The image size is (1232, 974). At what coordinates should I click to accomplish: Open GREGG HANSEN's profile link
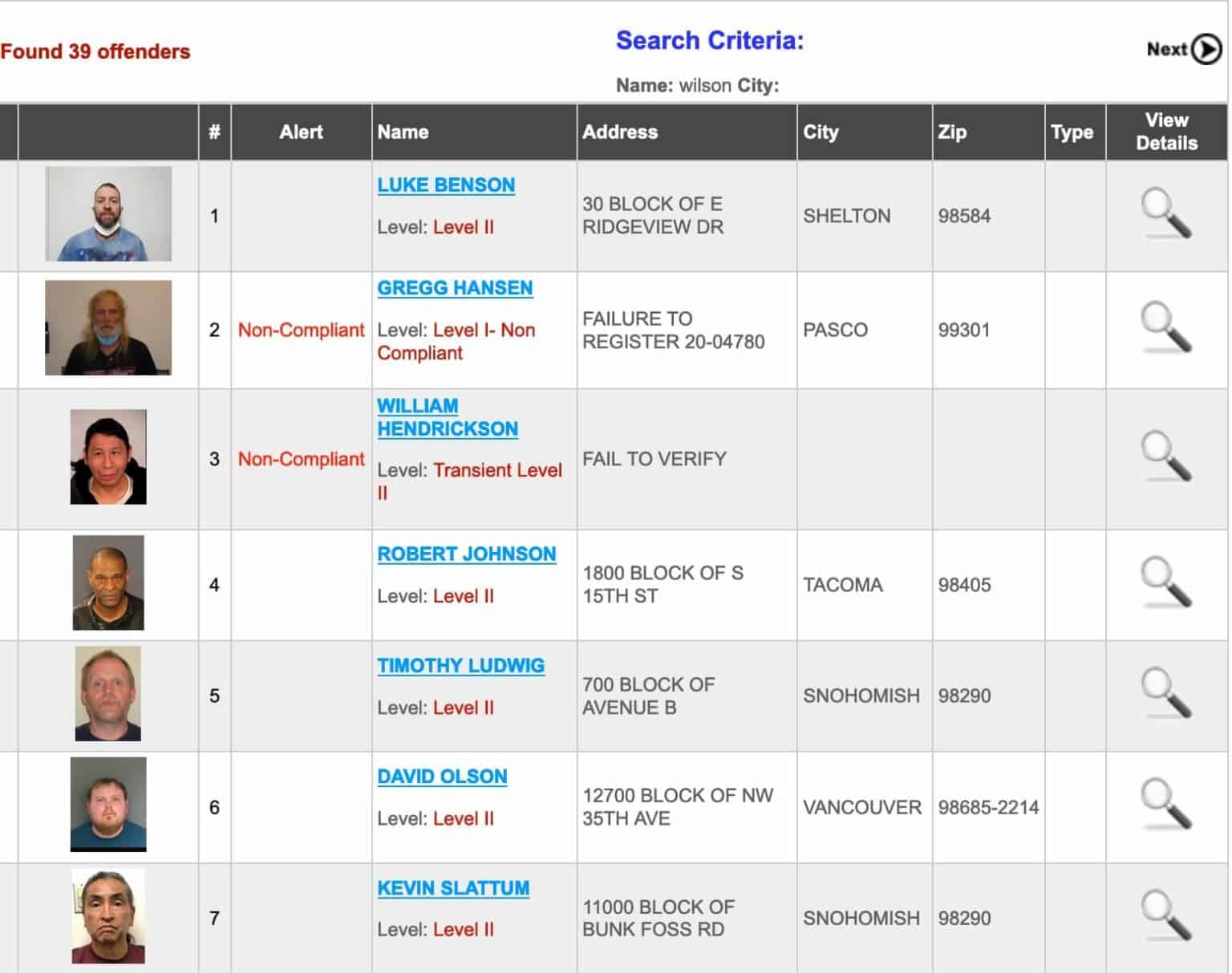click(455, 287)
